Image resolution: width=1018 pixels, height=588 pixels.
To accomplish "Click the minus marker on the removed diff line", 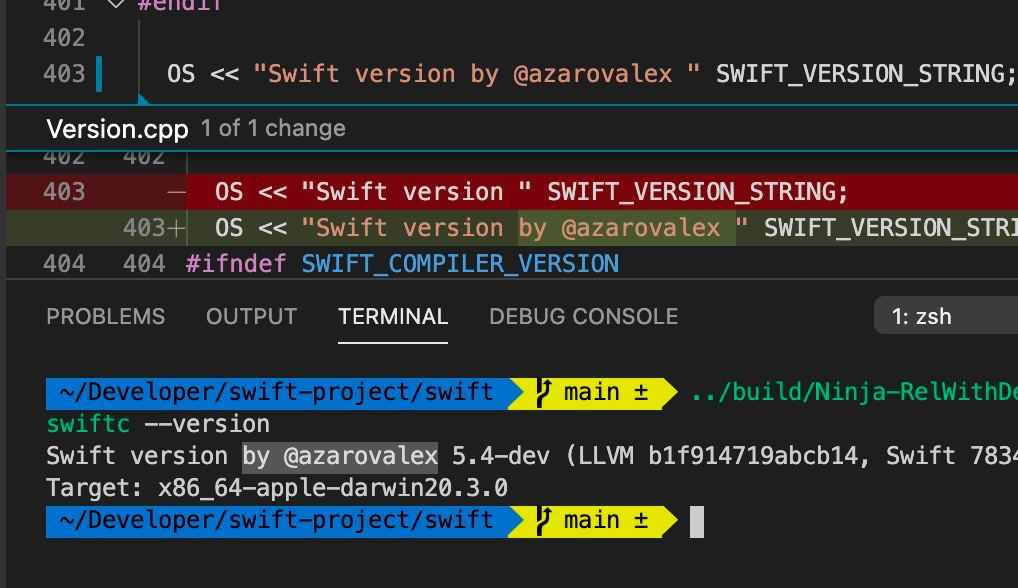I will pyautogui.click(x=175, y=192).
